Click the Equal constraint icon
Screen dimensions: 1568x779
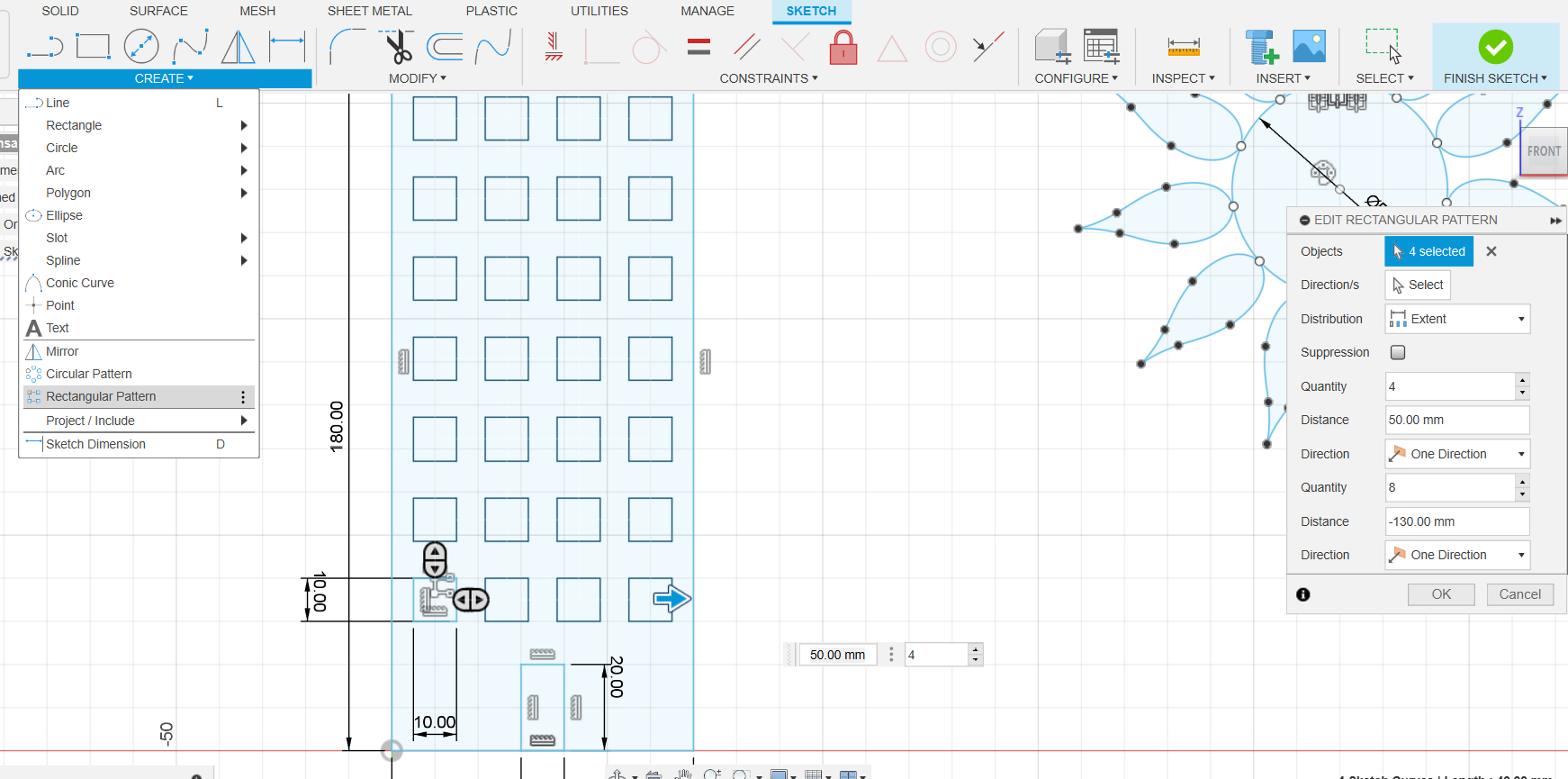tap(698, 46)
